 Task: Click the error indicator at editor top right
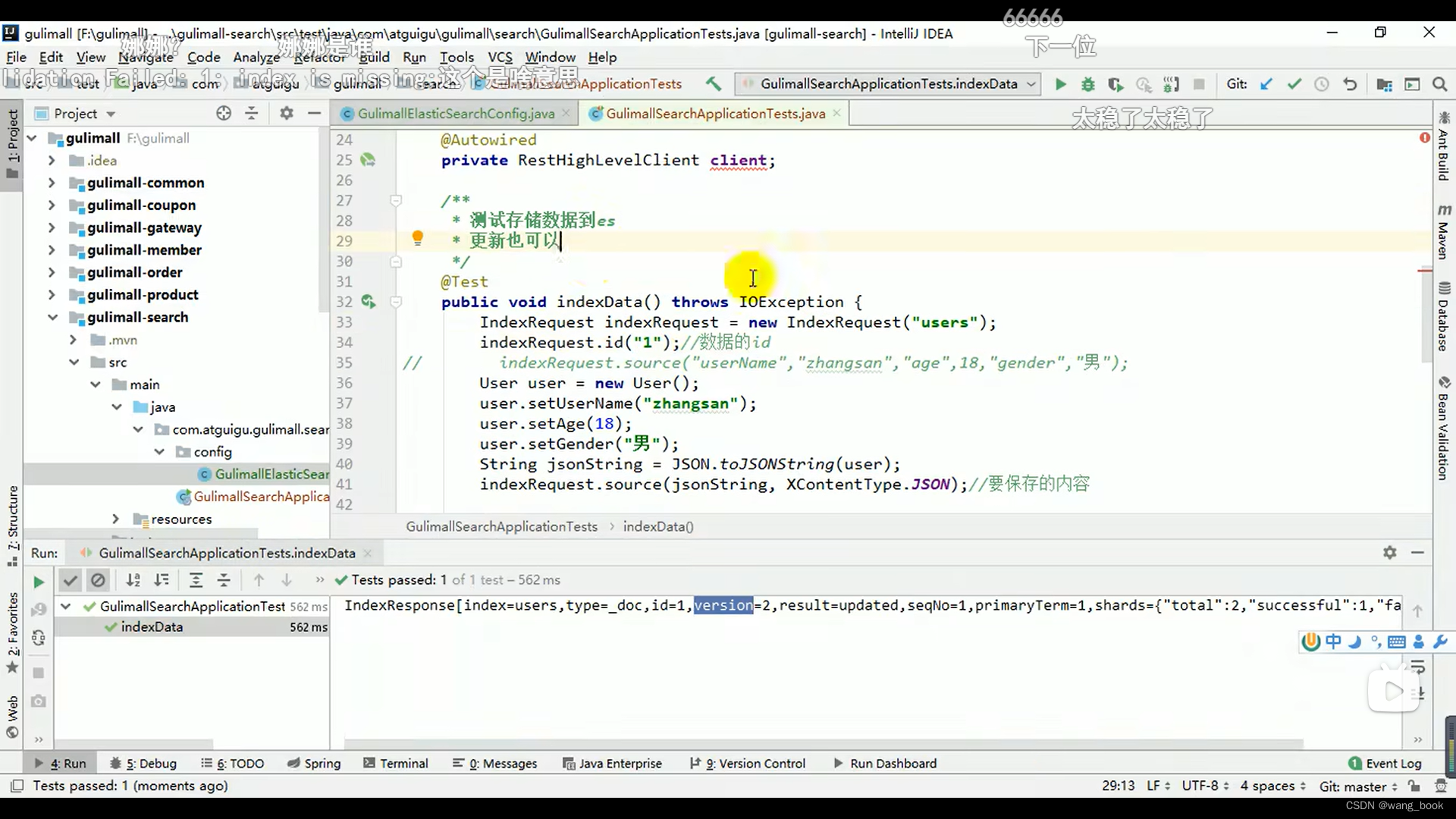click(1425, 137)
